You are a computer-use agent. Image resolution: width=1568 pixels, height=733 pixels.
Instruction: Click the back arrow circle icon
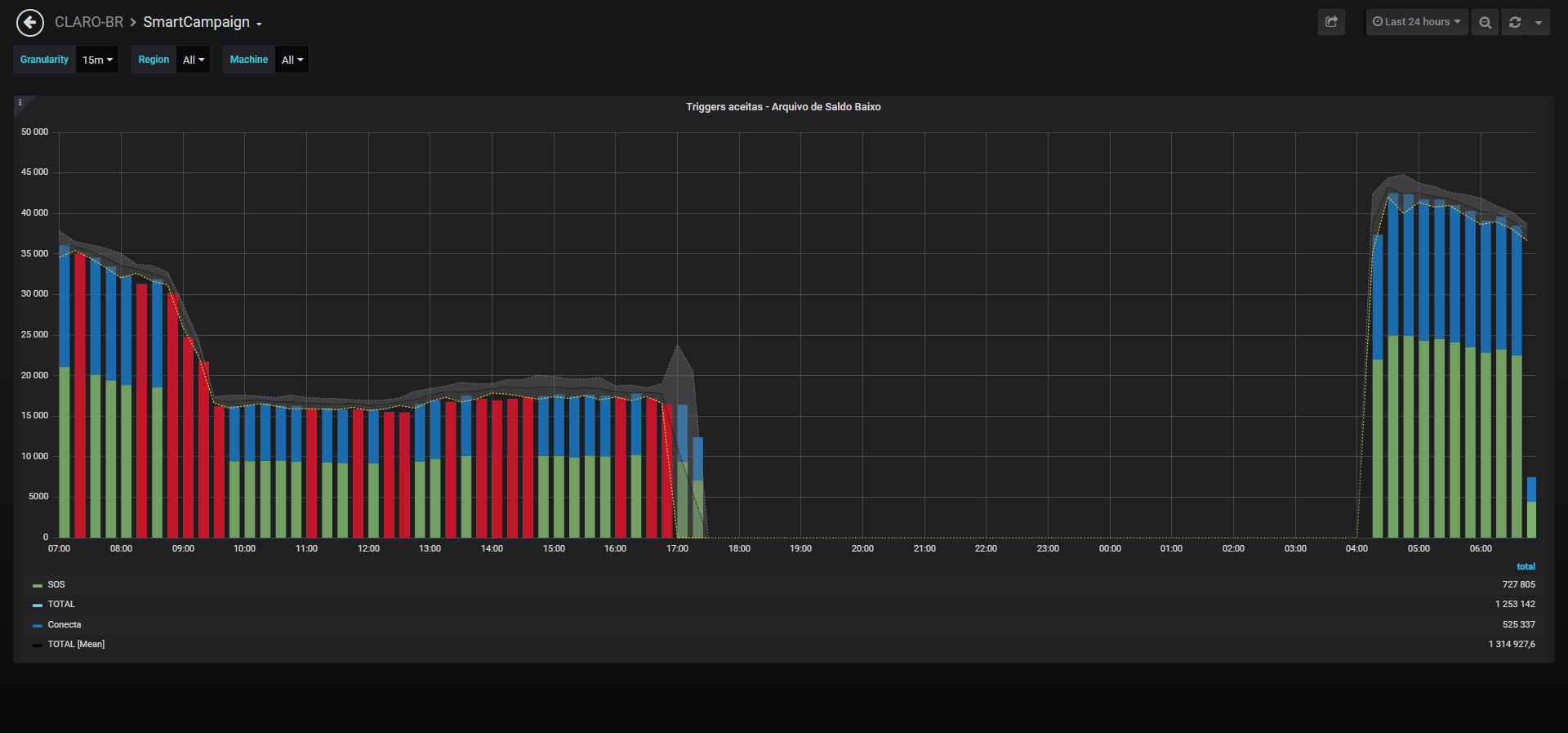pos(30,23)
